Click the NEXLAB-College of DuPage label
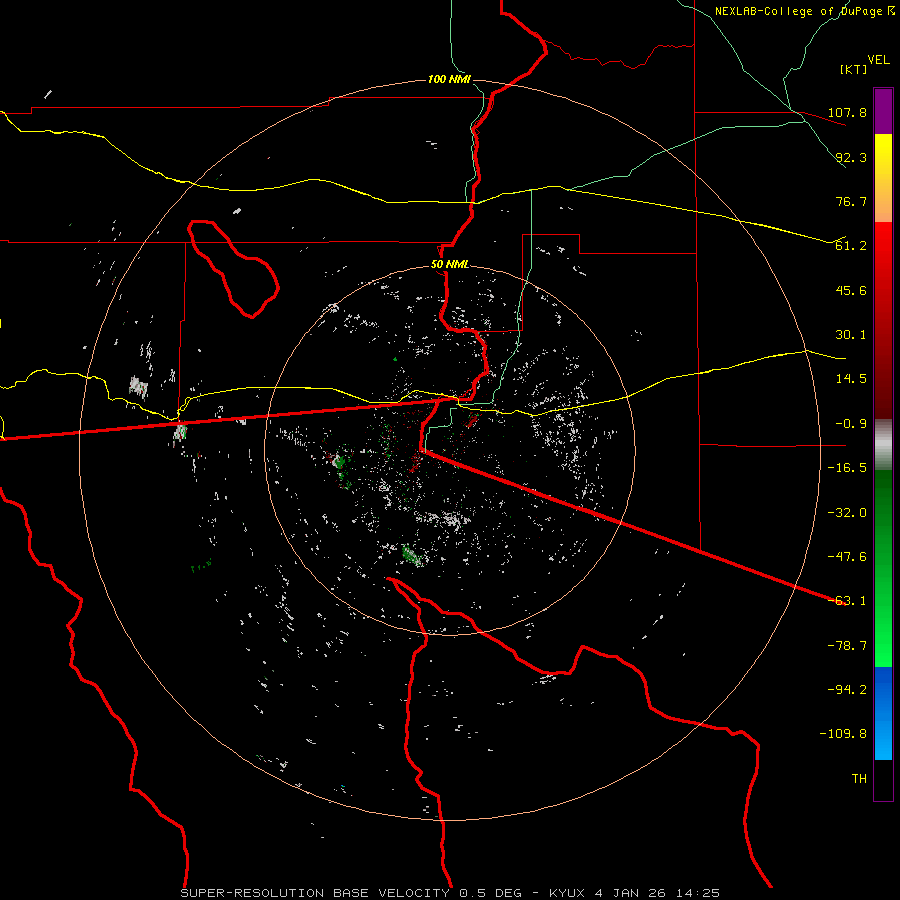 (800, 11)
